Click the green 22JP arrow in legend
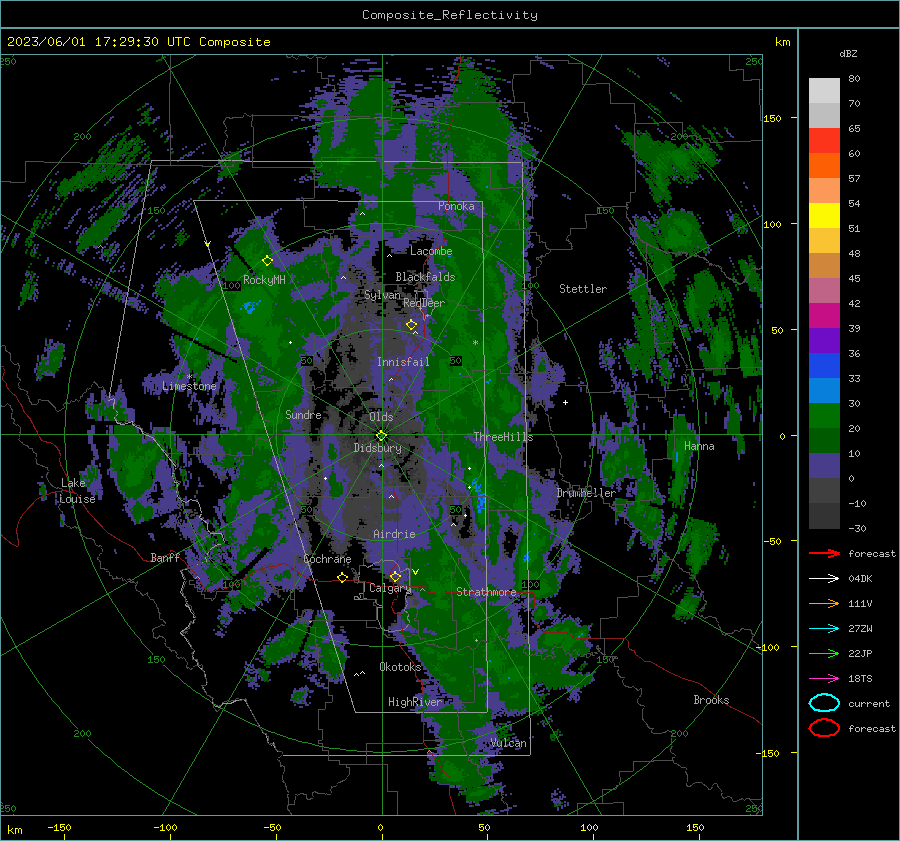Screen dimensions: 900x841 [825, 653]
